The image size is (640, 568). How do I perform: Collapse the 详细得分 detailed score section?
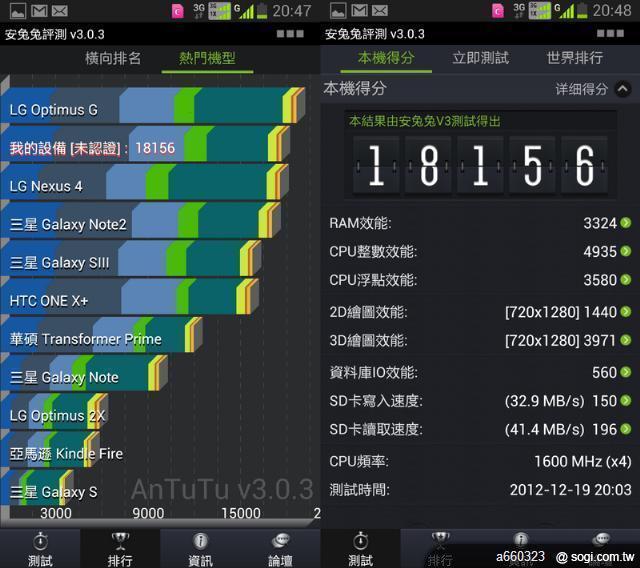point(623,89)
